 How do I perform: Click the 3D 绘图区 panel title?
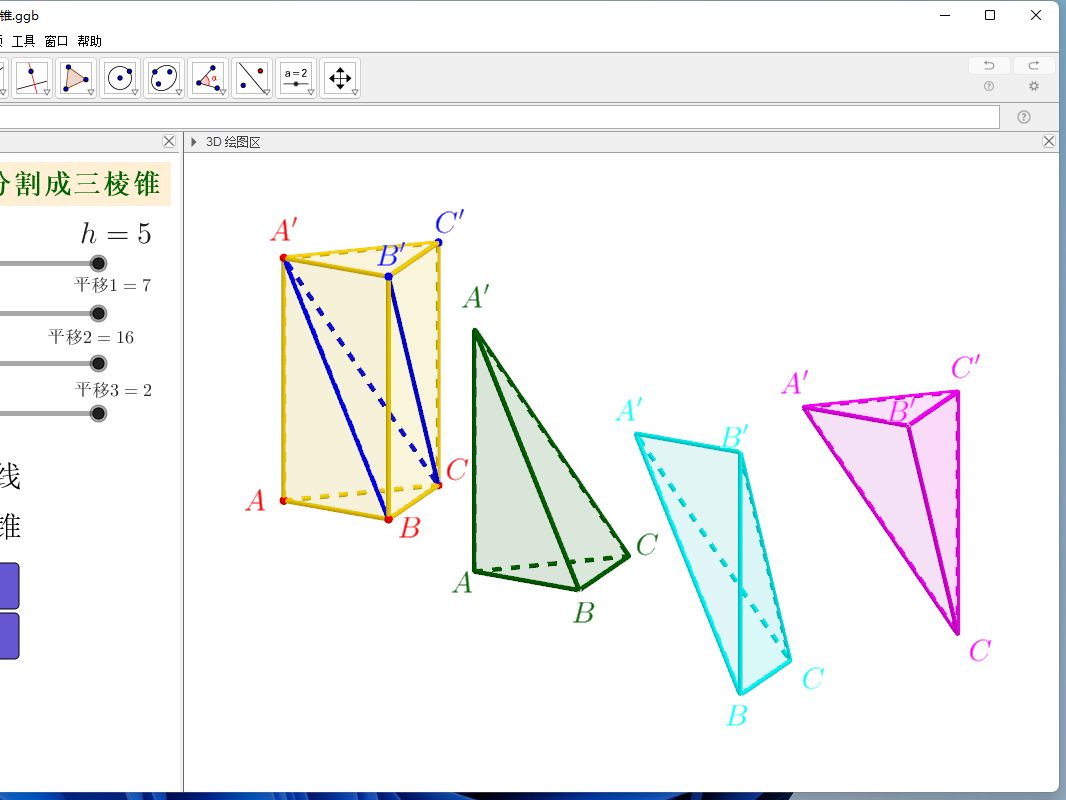click(x=233, y=142)
